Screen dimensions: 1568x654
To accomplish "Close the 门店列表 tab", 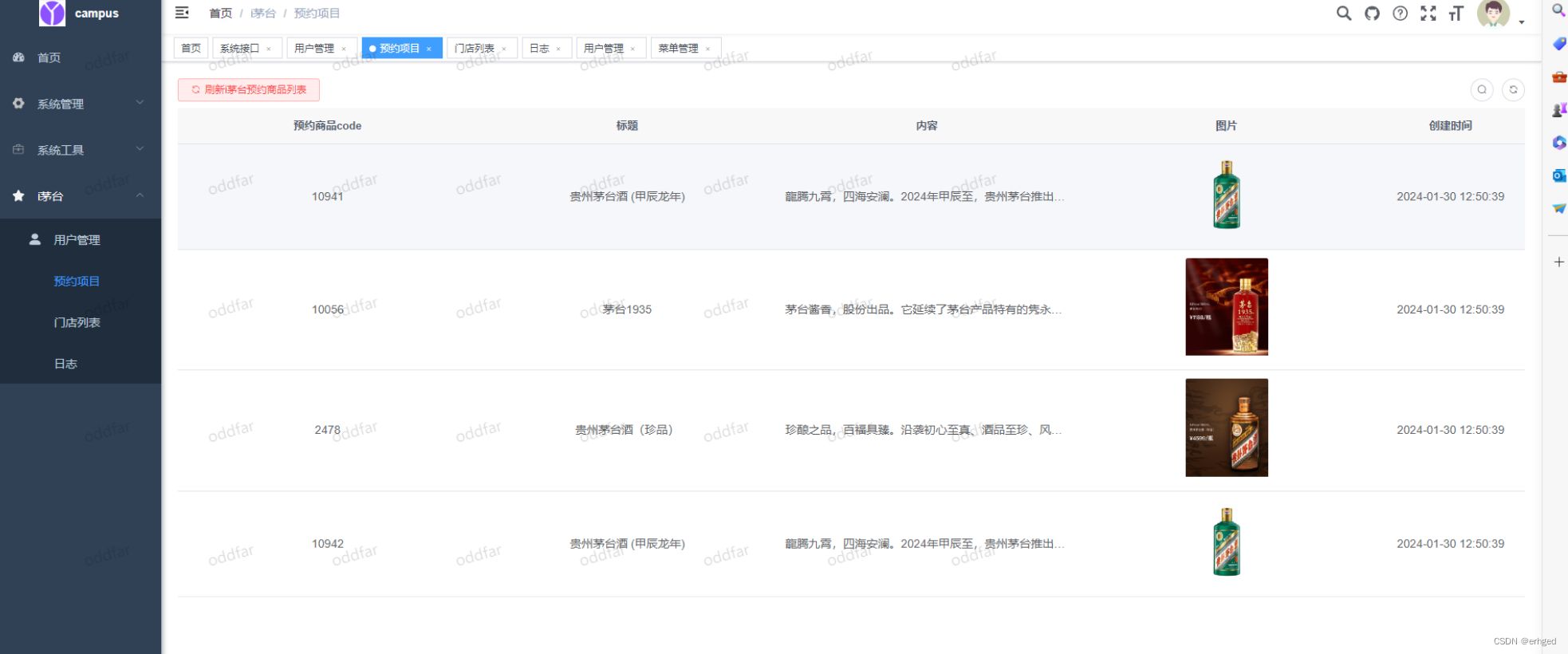I will [504, 49].
